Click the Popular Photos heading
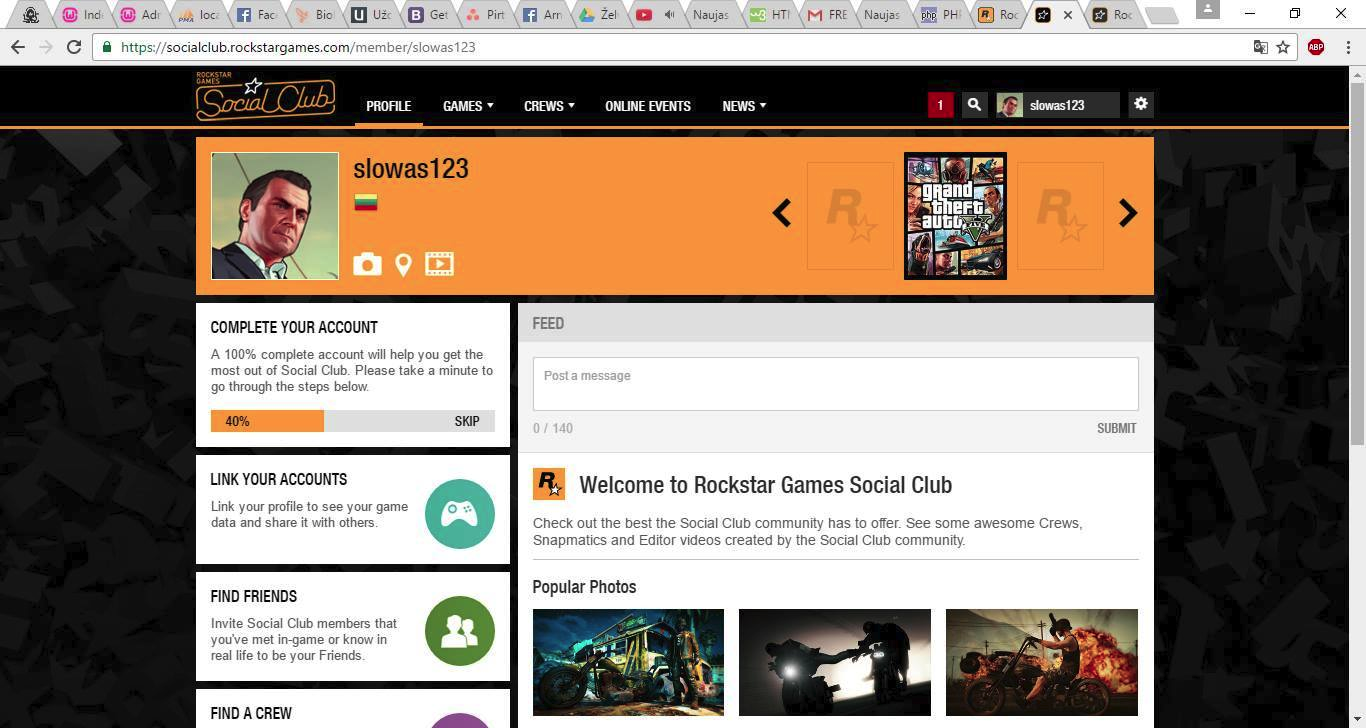 tap(584, 587)
